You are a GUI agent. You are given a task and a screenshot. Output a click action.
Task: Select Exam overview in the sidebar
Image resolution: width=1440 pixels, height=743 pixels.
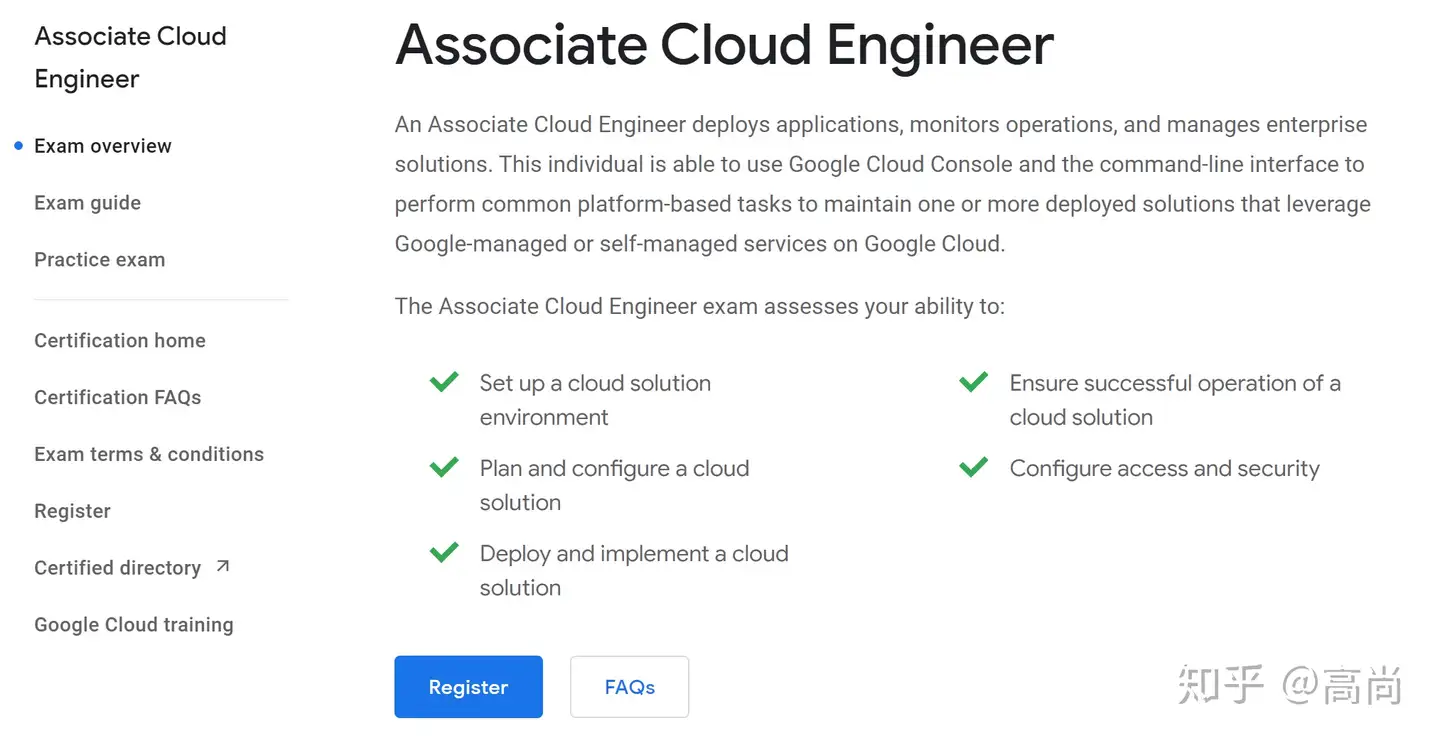(x=103, y=146)
